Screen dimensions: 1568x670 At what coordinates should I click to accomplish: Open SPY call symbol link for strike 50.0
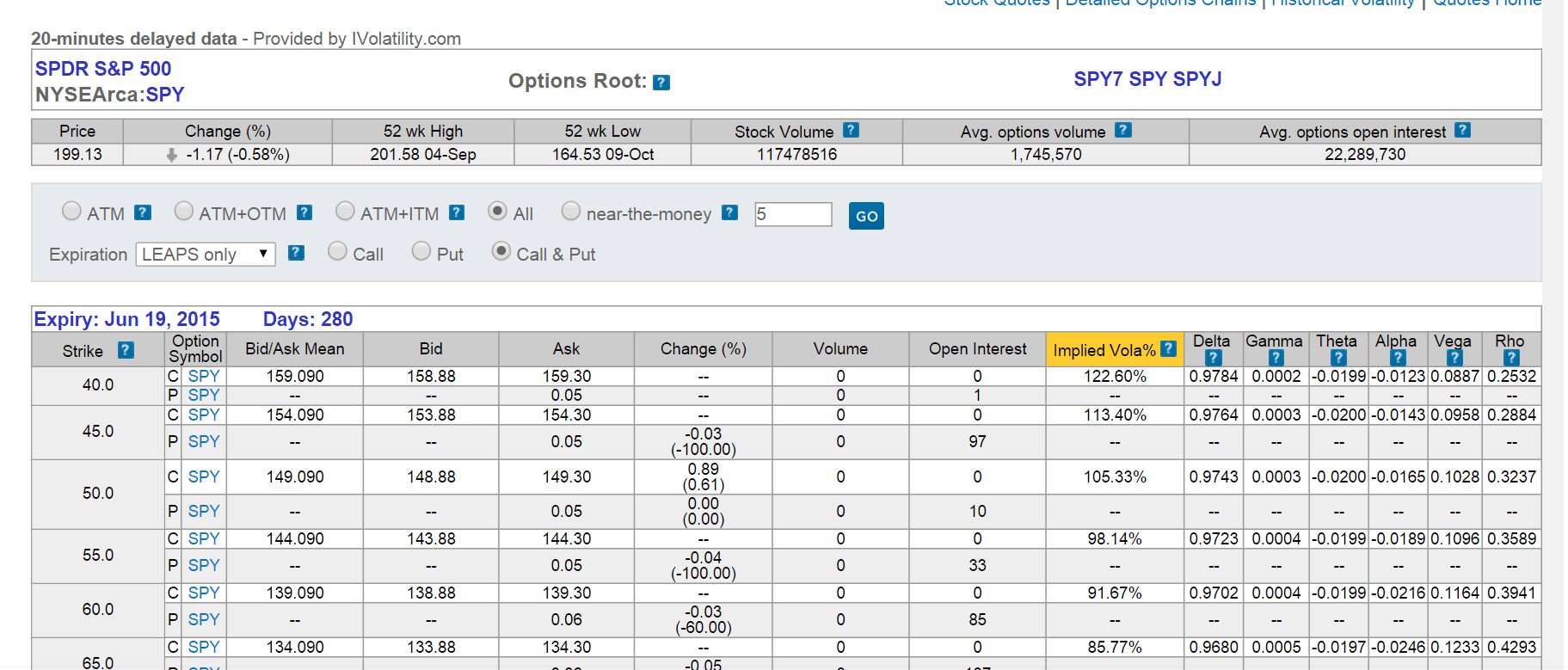(x=204, y=476)
